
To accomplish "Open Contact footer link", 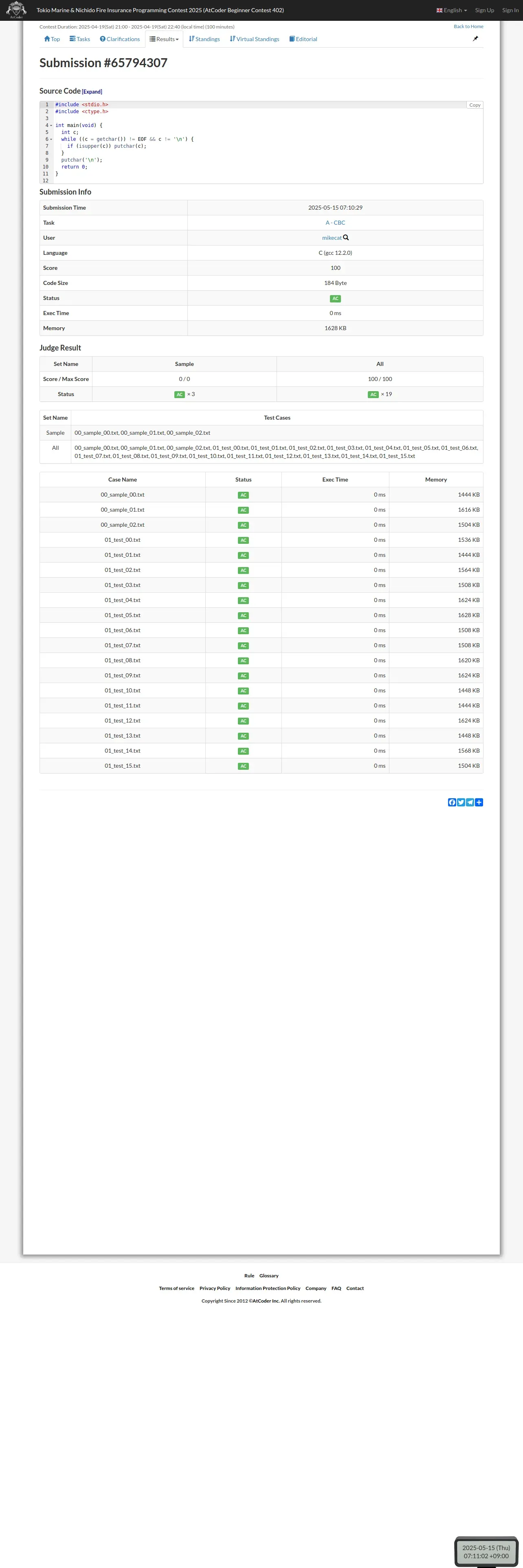I will [x=355, y=1288].
